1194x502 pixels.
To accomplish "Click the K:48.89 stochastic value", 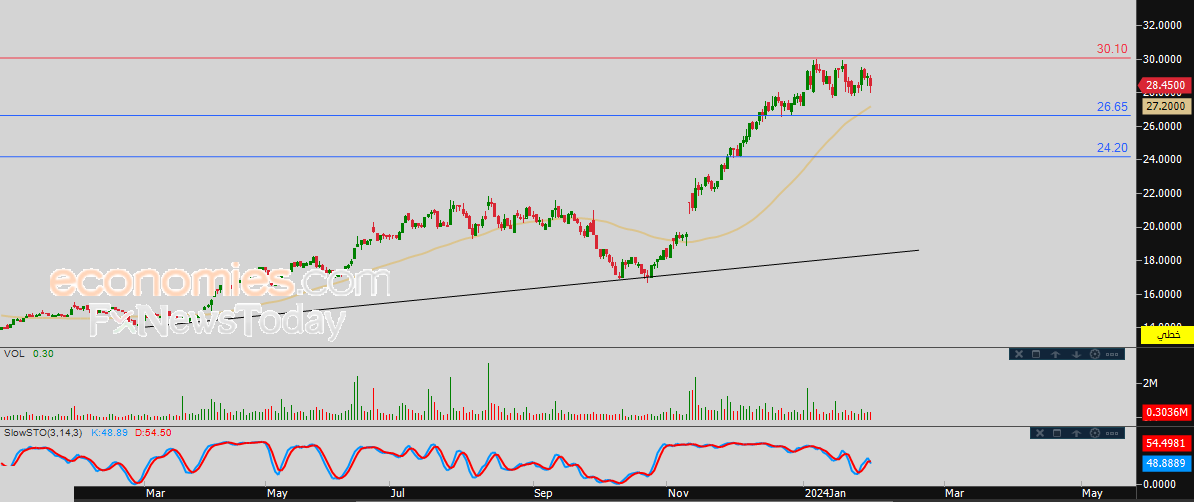I will (x=110, y=433).
